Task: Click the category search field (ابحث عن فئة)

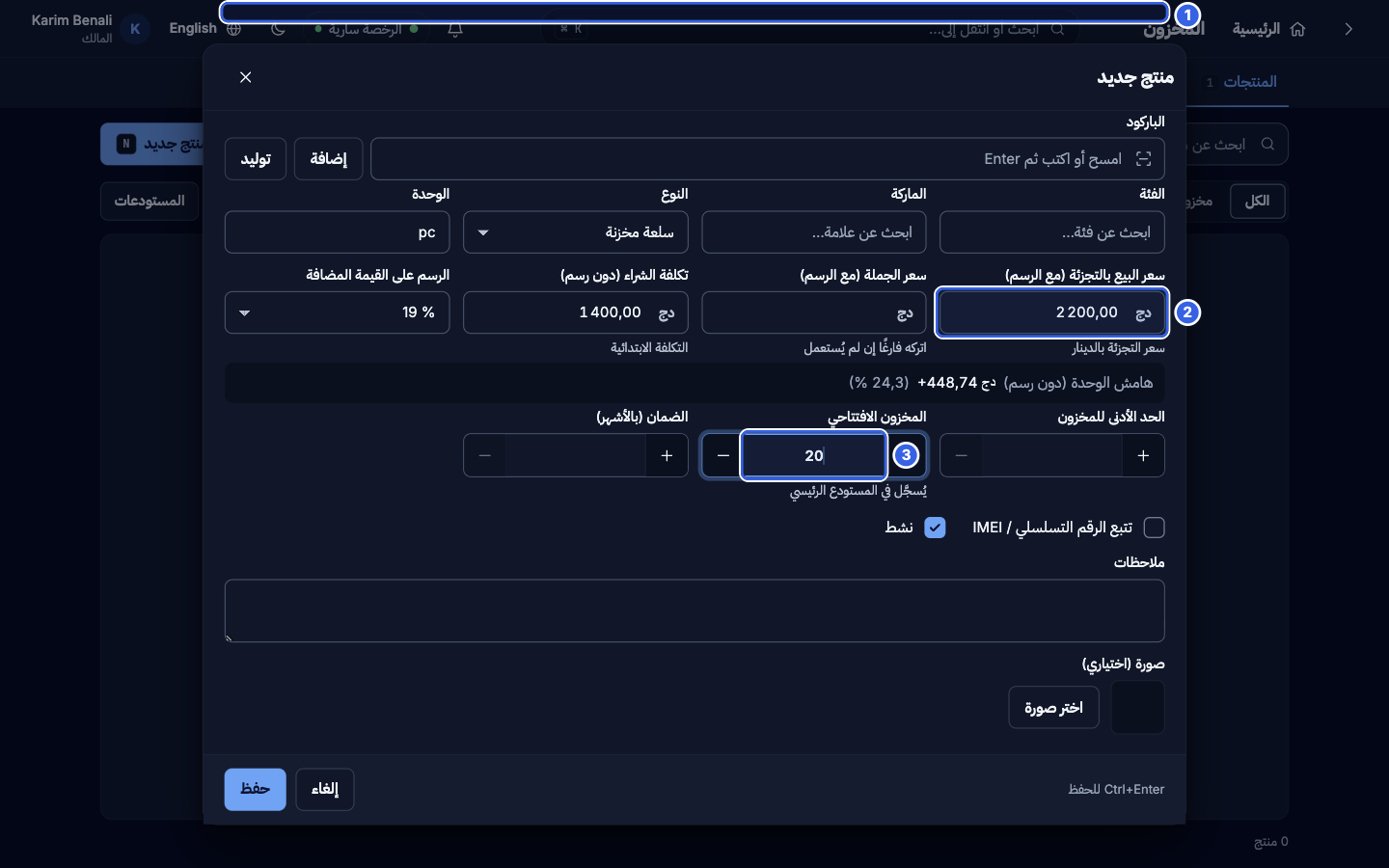Action: pos(1052,232)
